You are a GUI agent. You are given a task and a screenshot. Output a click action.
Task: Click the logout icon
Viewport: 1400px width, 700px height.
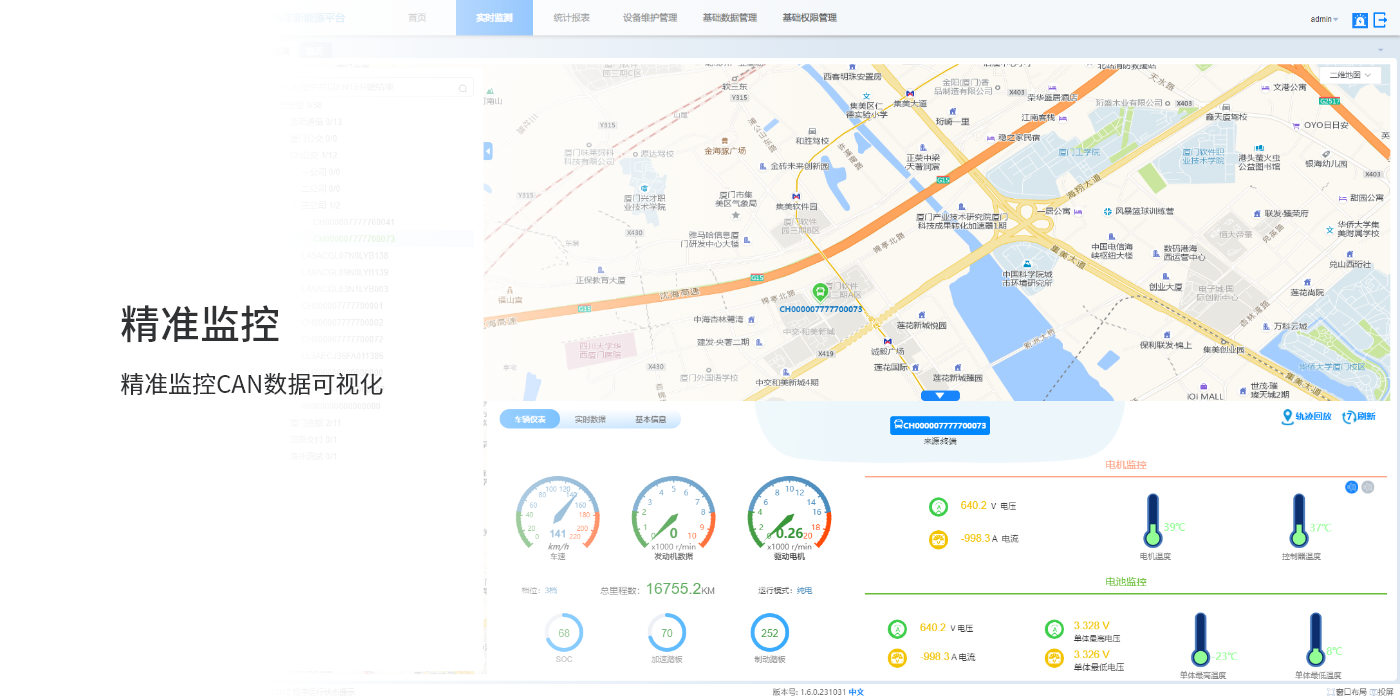[1381, 19]
